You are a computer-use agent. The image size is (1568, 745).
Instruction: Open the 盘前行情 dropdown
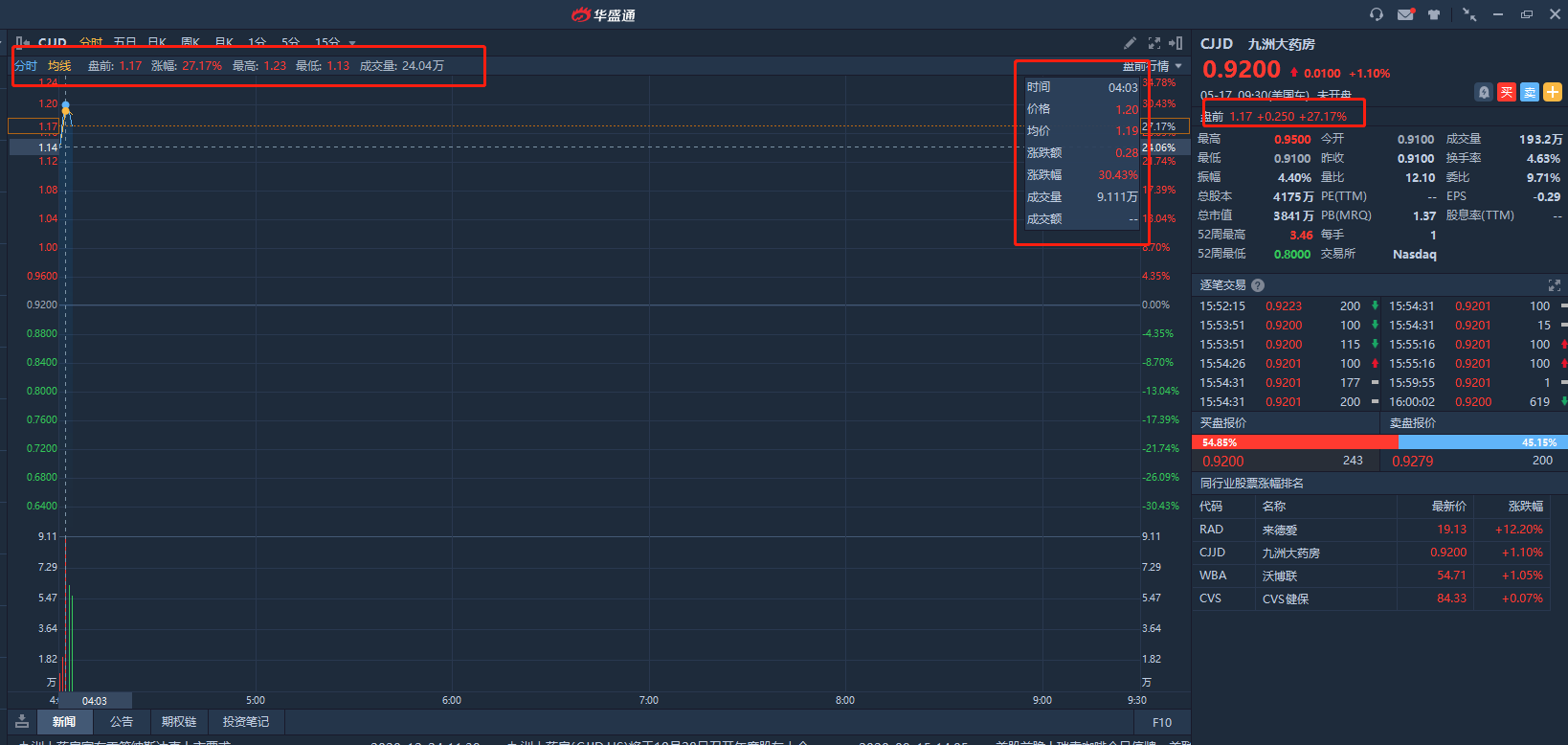point(1153,66)
